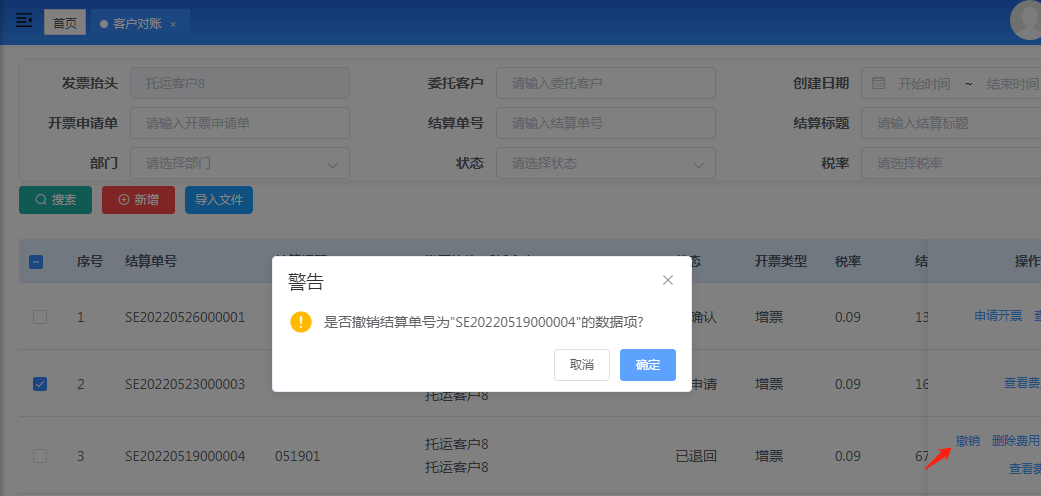
Task: Toggle the select-all checkbox in table header
Action: (x=37, y=262)
